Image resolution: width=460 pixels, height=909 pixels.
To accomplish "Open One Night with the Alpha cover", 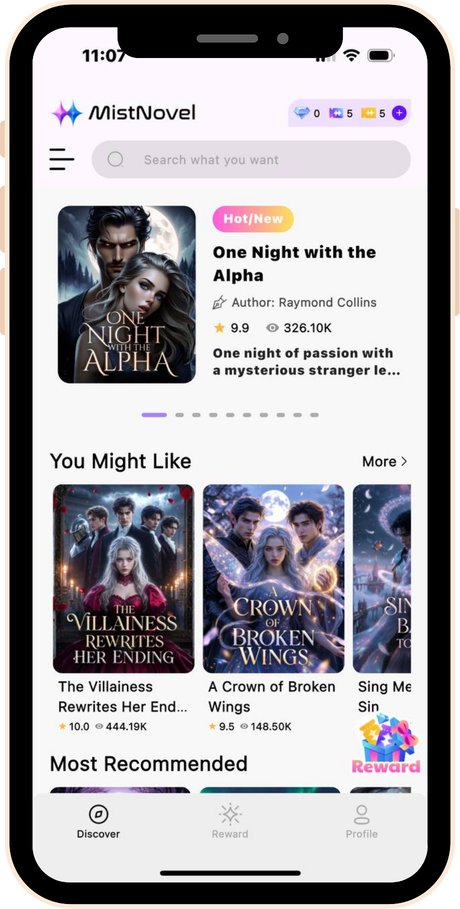I will pos(126,294).
